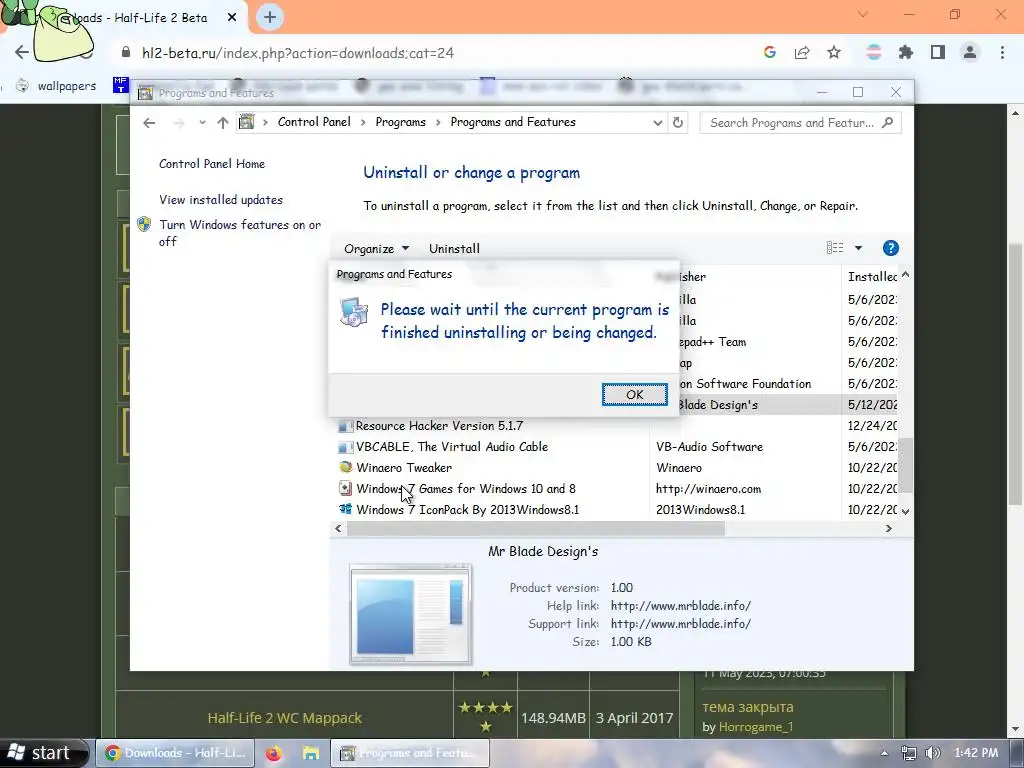Click the vertical scrollbar thumb of program list
The width and height of the screenshot is (1024, 768).
point(906,464)
